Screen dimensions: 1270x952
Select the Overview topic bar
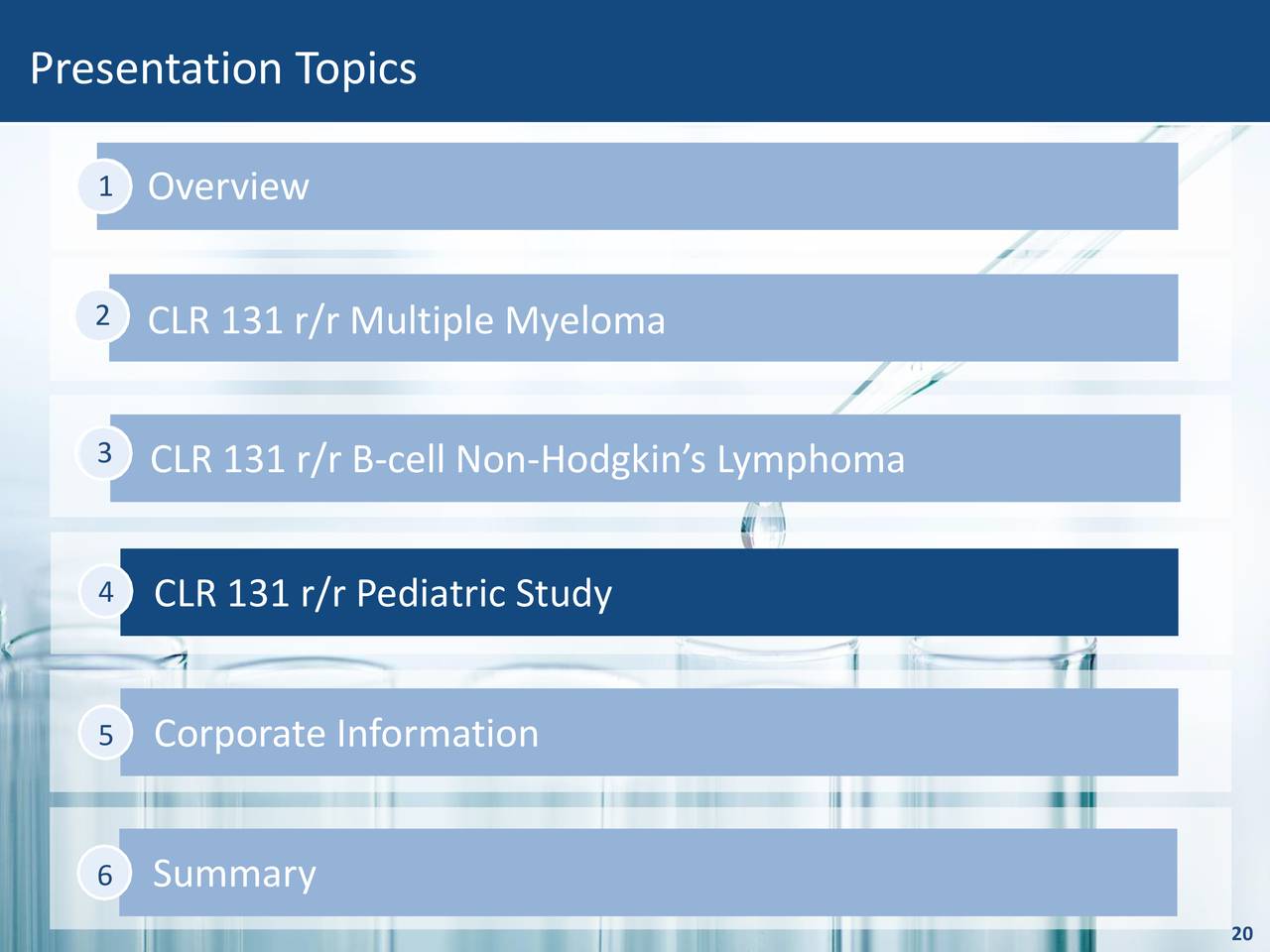637,186
